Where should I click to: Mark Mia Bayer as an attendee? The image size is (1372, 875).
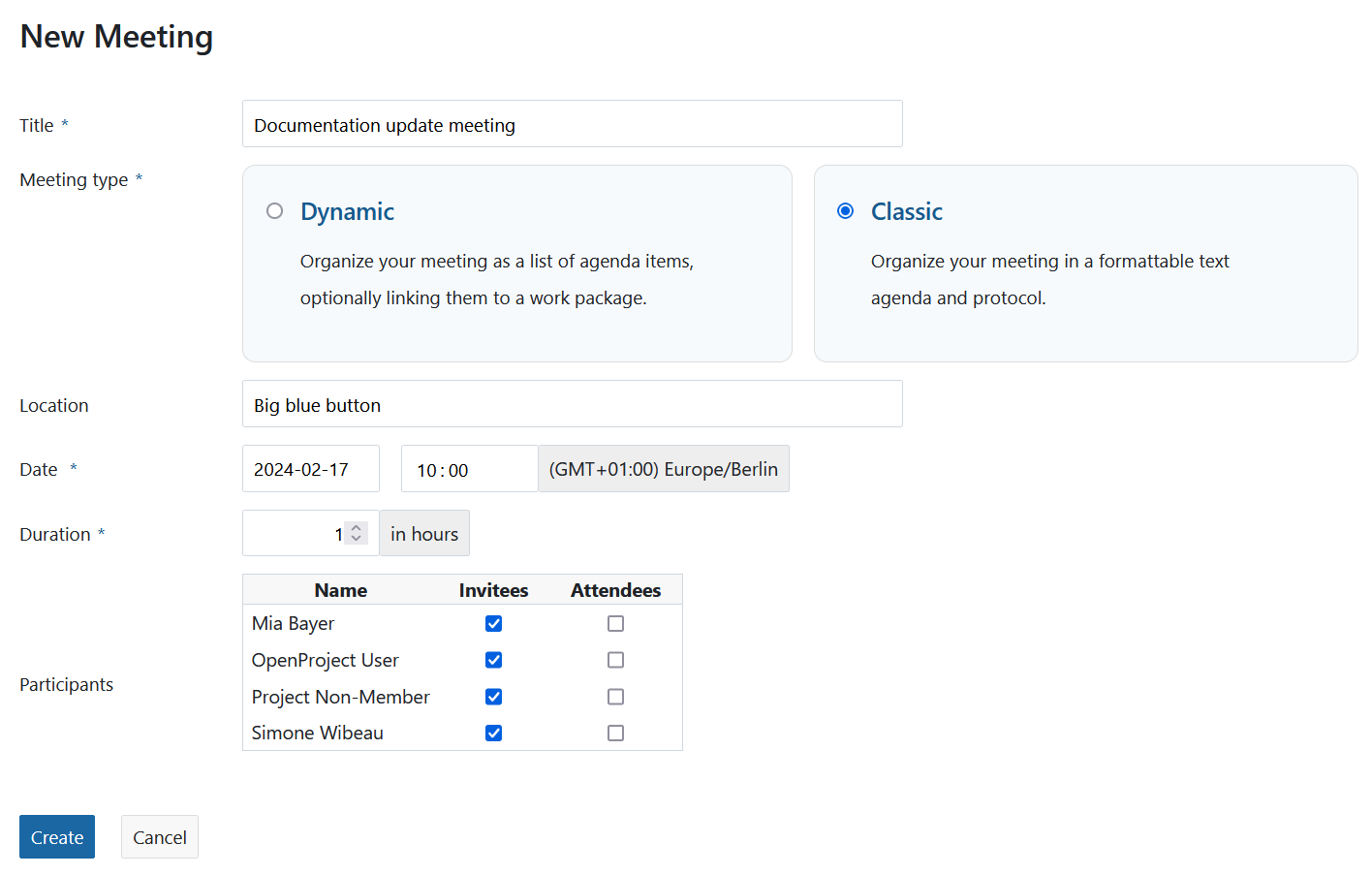pyautogui.click(x=615, y=624)
